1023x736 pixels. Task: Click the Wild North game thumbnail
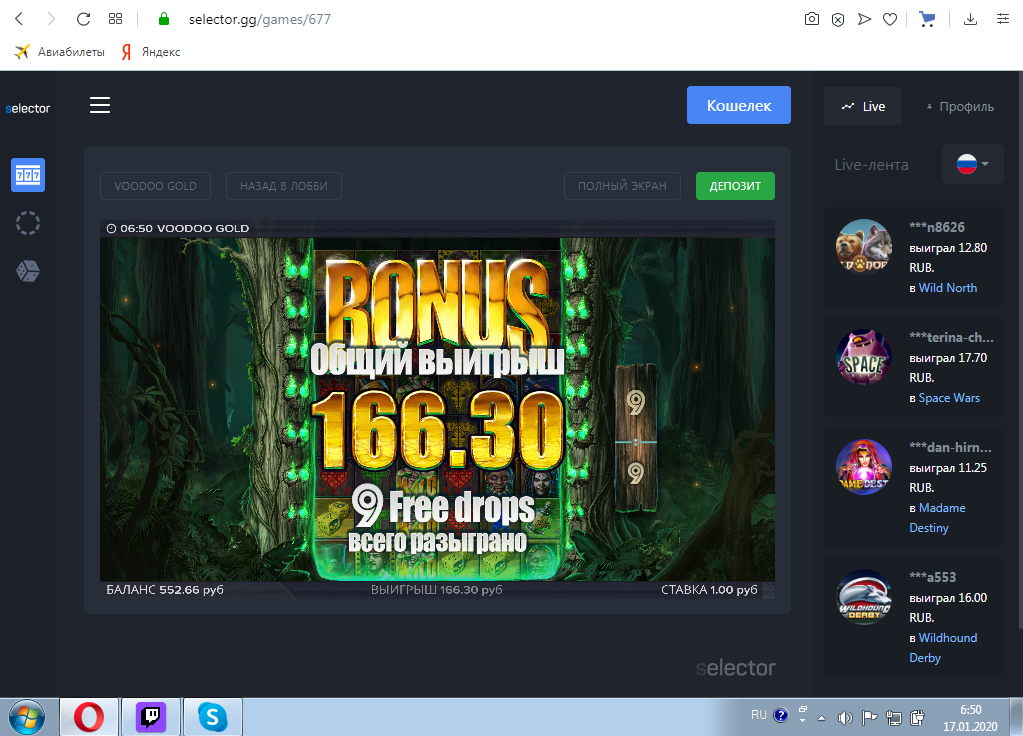point(864,247)
